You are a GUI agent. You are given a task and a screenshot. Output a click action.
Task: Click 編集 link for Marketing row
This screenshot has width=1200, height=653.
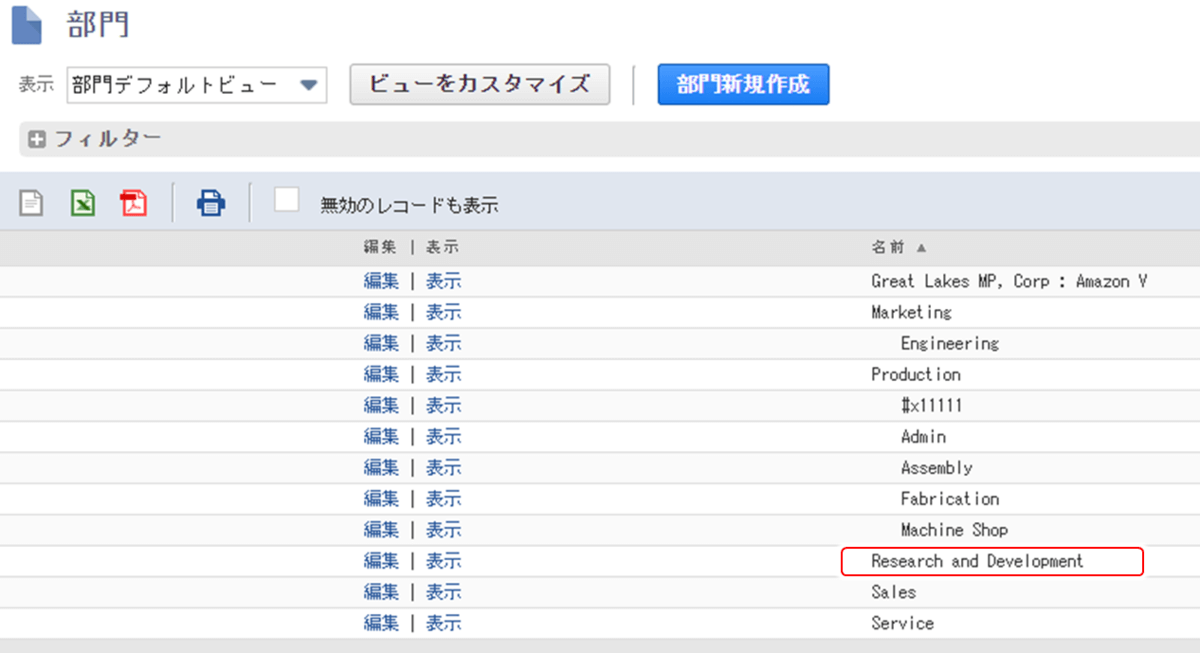(380, 312)
